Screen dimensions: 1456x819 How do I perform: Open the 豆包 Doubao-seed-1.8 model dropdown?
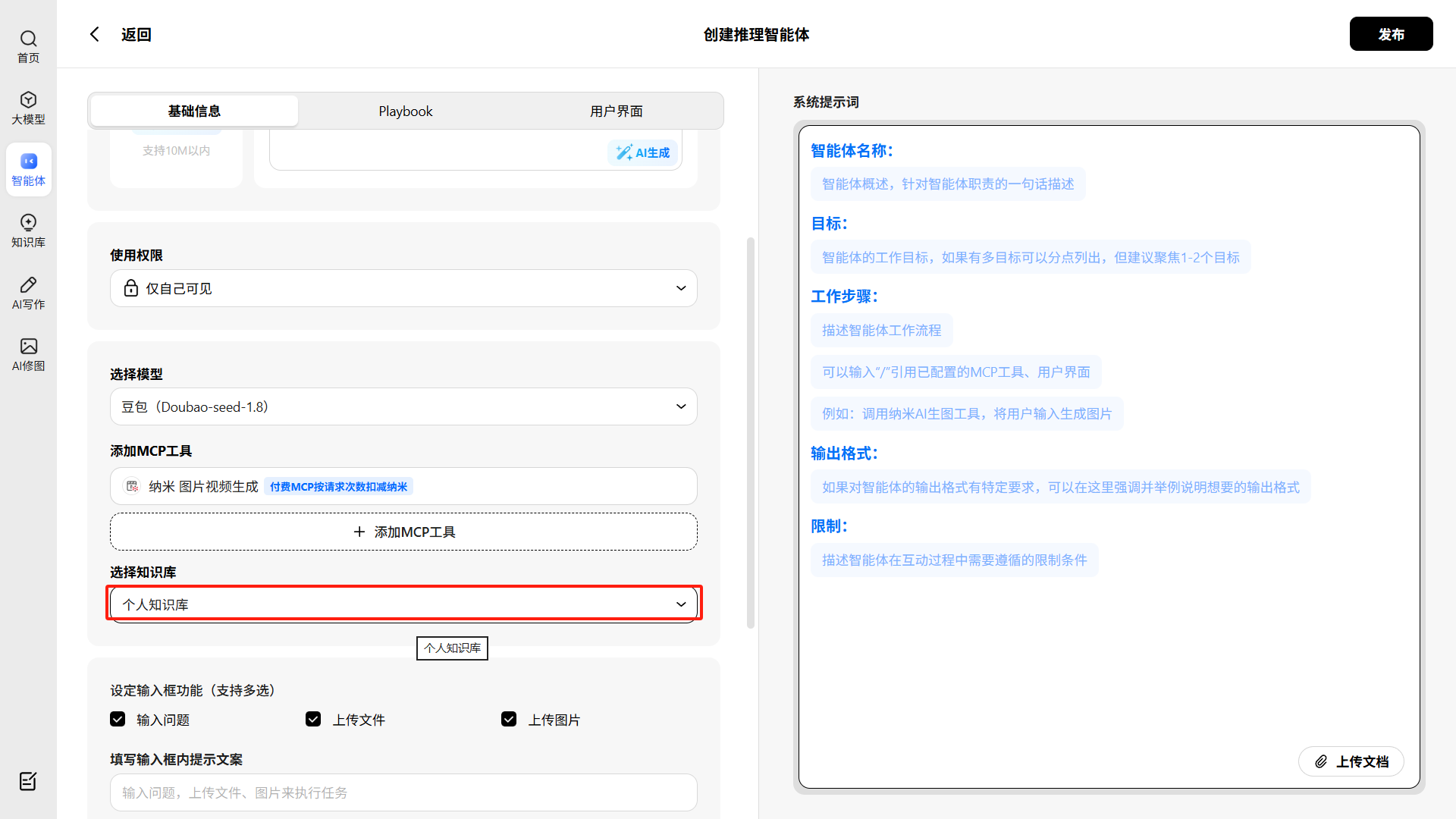403,406
